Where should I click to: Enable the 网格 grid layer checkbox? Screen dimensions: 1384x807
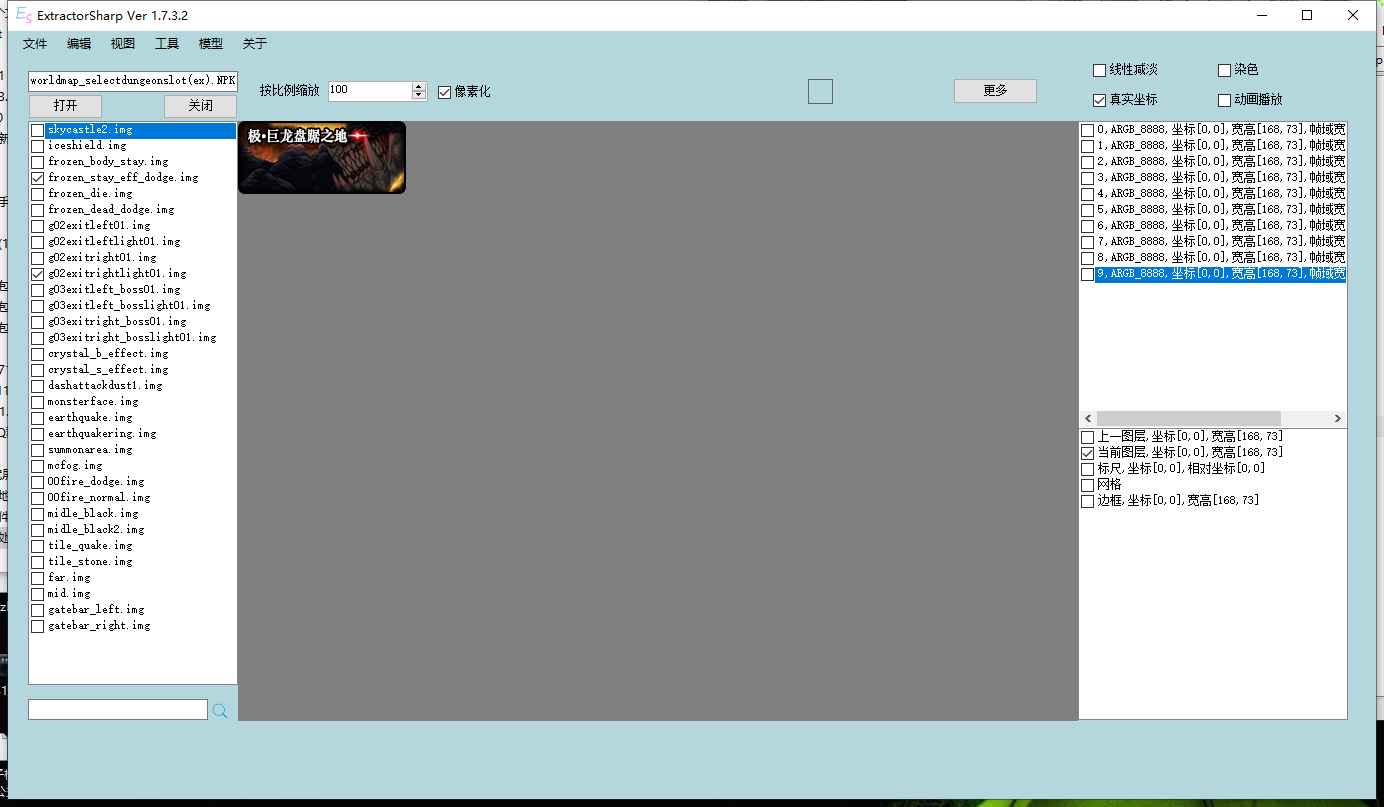[x=1088, y=485]
